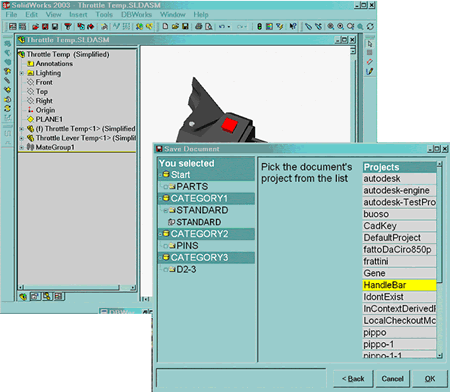Expand the MateGroup1 node
This screenshot has height=392, width=450.
[22, 147]
